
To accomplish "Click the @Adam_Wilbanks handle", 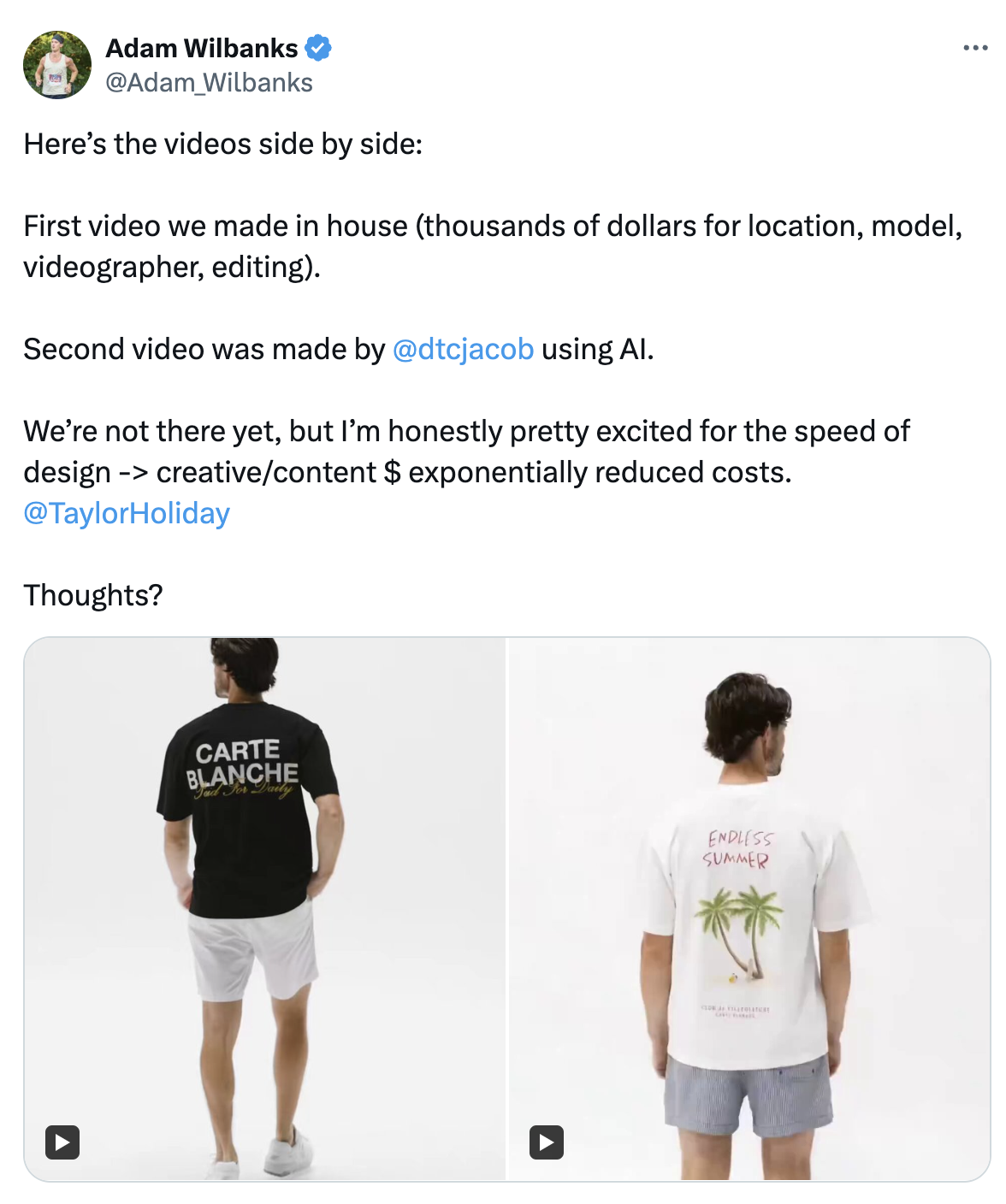I will (x=209, y=83).
